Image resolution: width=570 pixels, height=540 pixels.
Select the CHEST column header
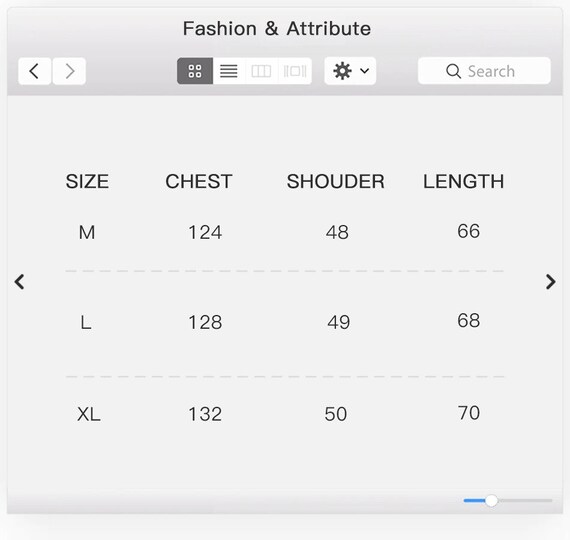click(199, 181)
